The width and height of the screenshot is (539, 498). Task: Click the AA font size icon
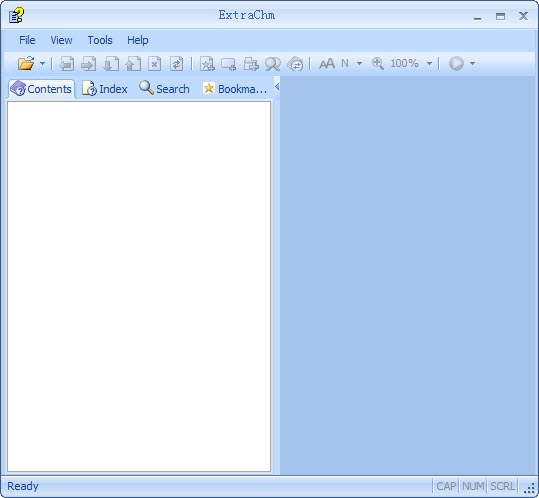[x=327, y=64]
